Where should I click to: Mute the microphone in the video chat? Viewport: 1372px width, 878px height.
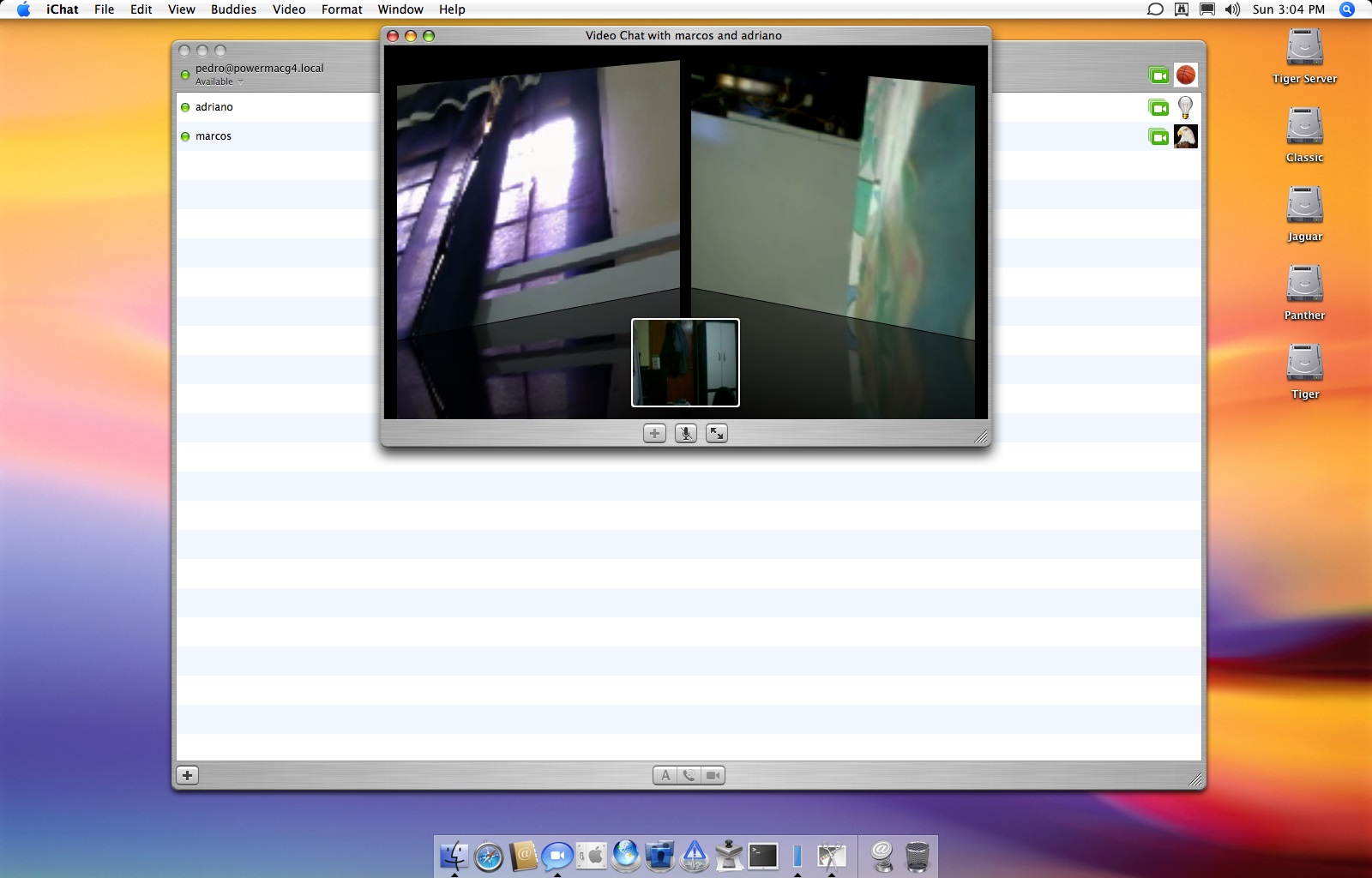click(685, 434)
